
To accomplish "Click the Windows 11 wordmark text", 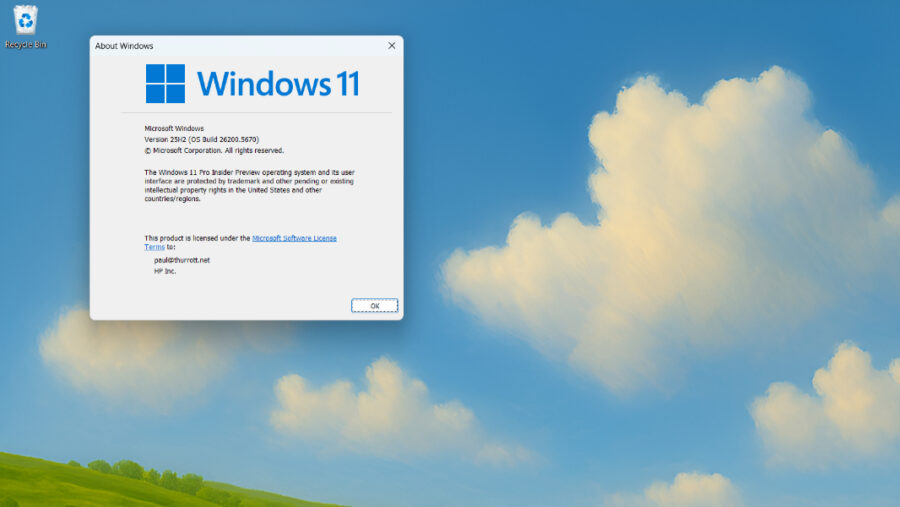I will [278, 84].
